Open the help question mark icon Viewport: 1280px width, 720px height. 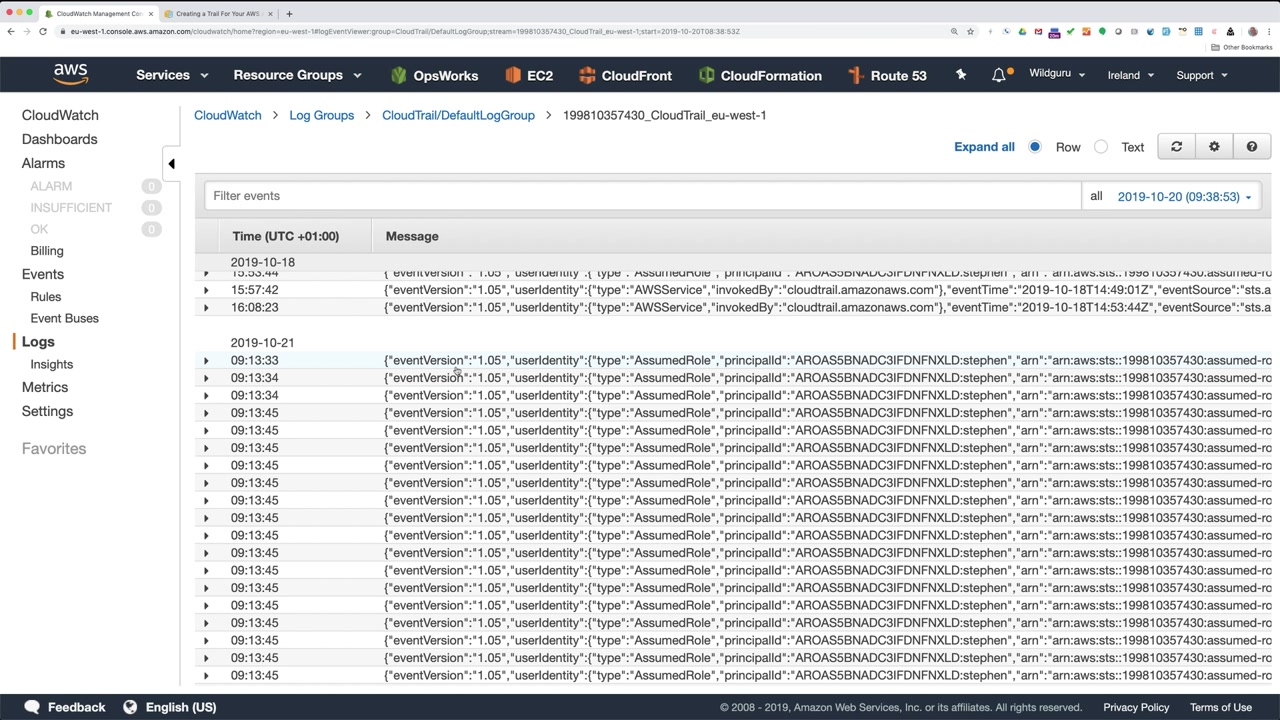coord(1251,147)
